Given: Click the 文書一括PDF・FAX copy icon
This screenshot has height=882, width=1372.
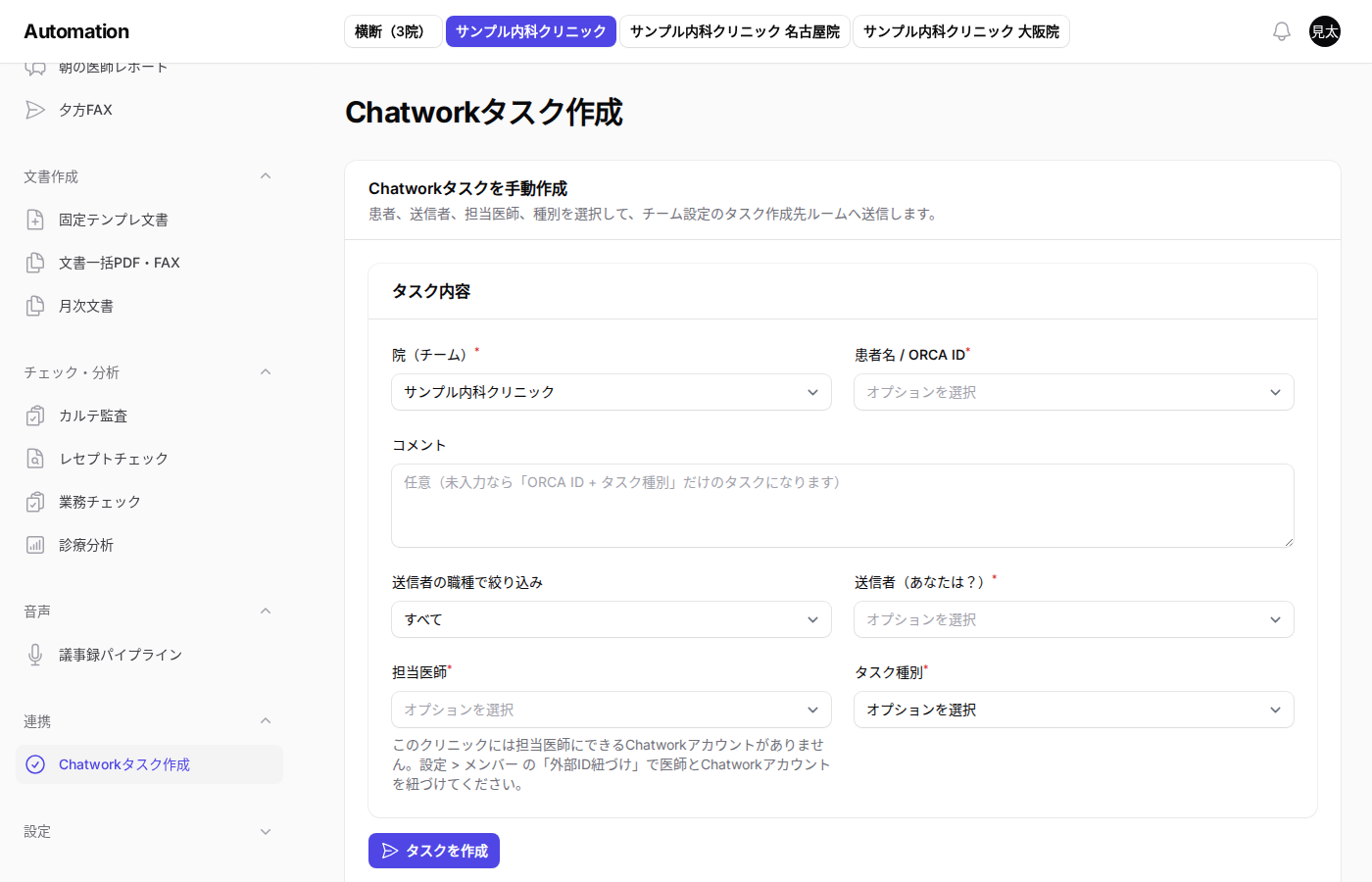Looking at the screenshot, I should (x=35, y=263).
